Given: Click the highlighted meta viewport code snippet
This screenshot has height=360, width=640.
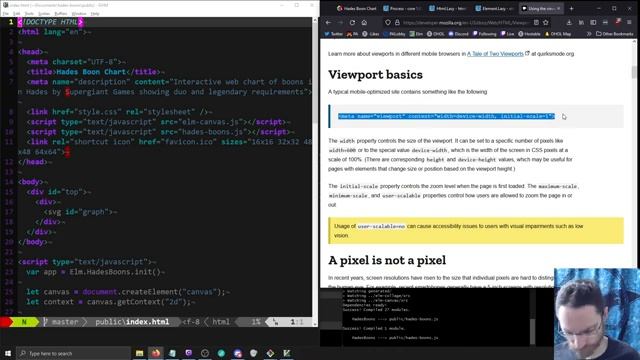Looking at the screenshot, I should (446, 116).
